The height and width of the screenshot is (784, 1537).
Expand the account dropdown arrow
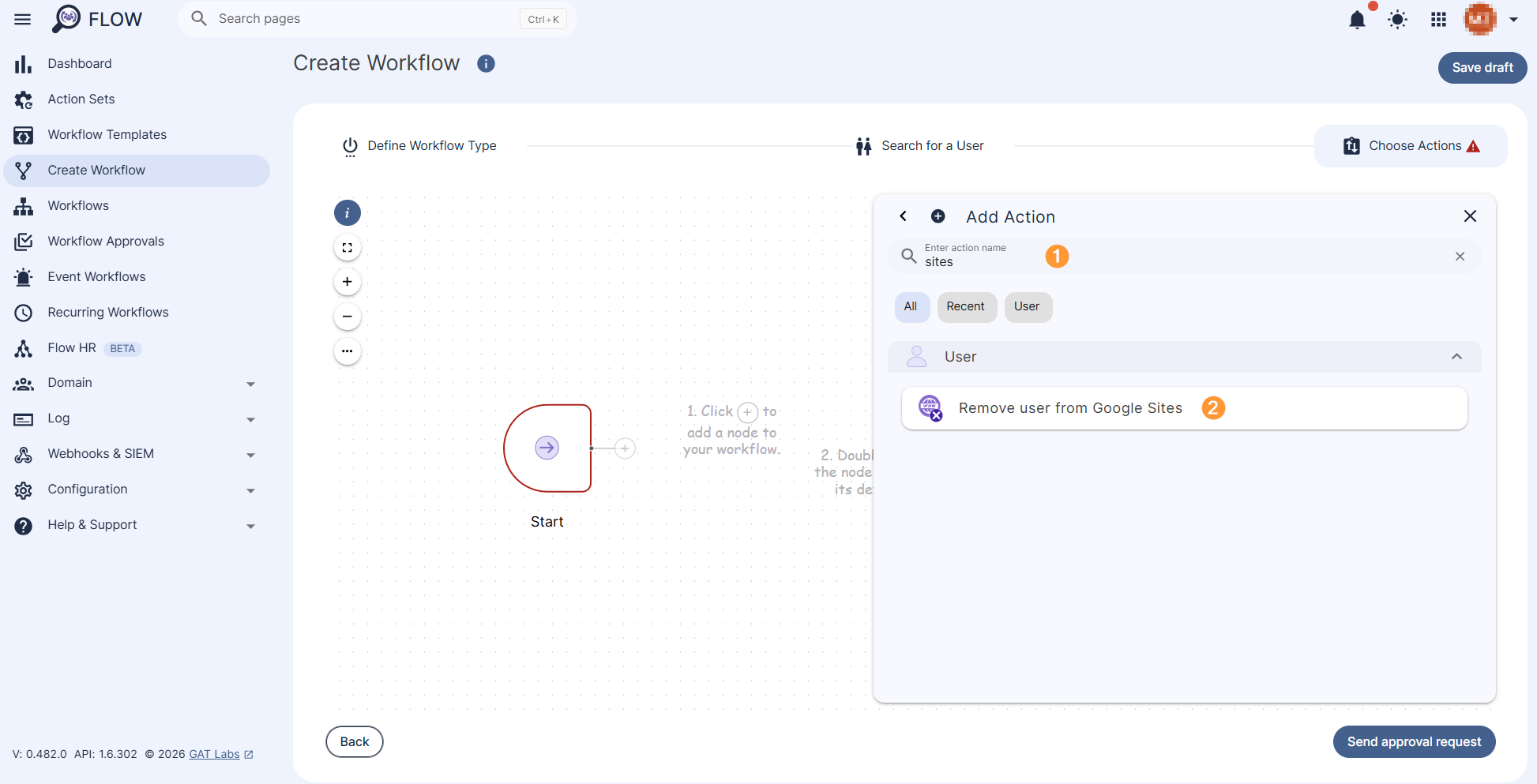(x=1513, y=20)
